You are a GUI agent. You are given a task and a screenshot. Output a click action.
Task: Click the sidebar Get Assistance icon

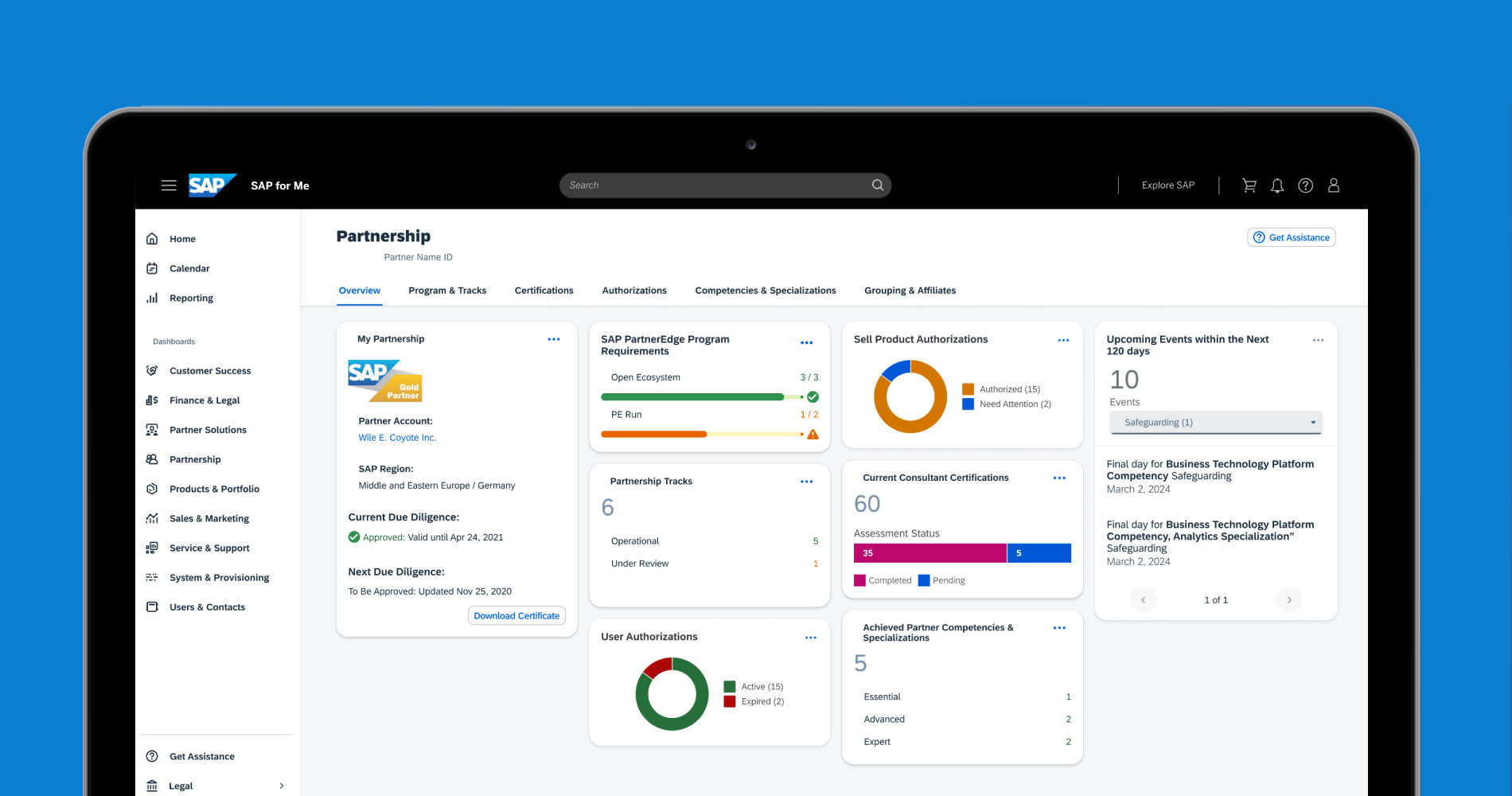point(152,756)
